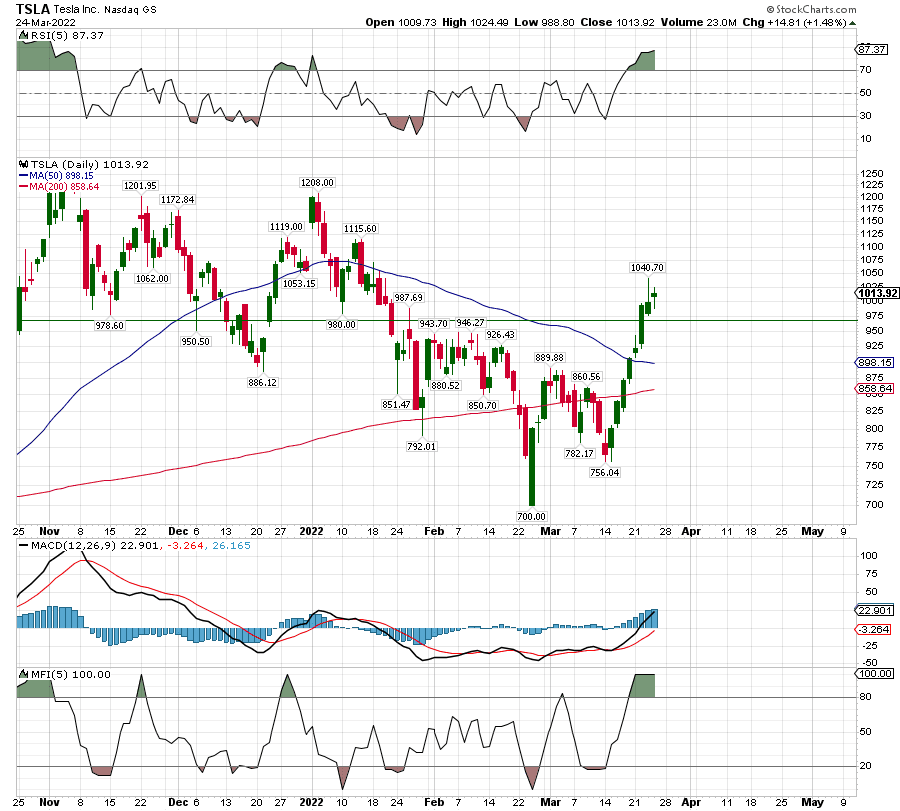The height and width of the screenshot is (811, 900).
Task: Click the red -3.264 signal tag on the right axis
Action: (874, 630)
